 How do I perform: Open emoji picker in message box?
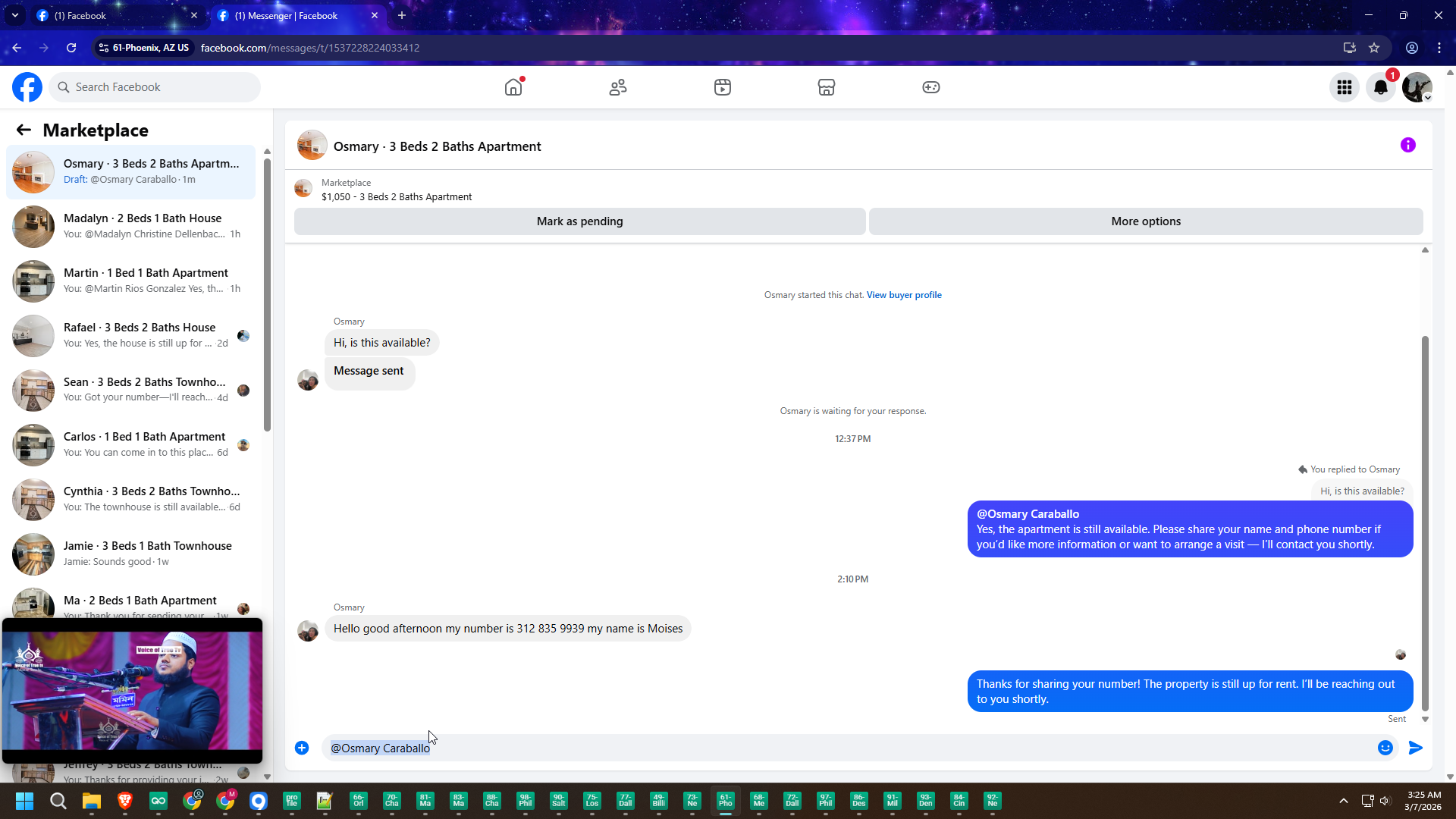[1385, 748]
